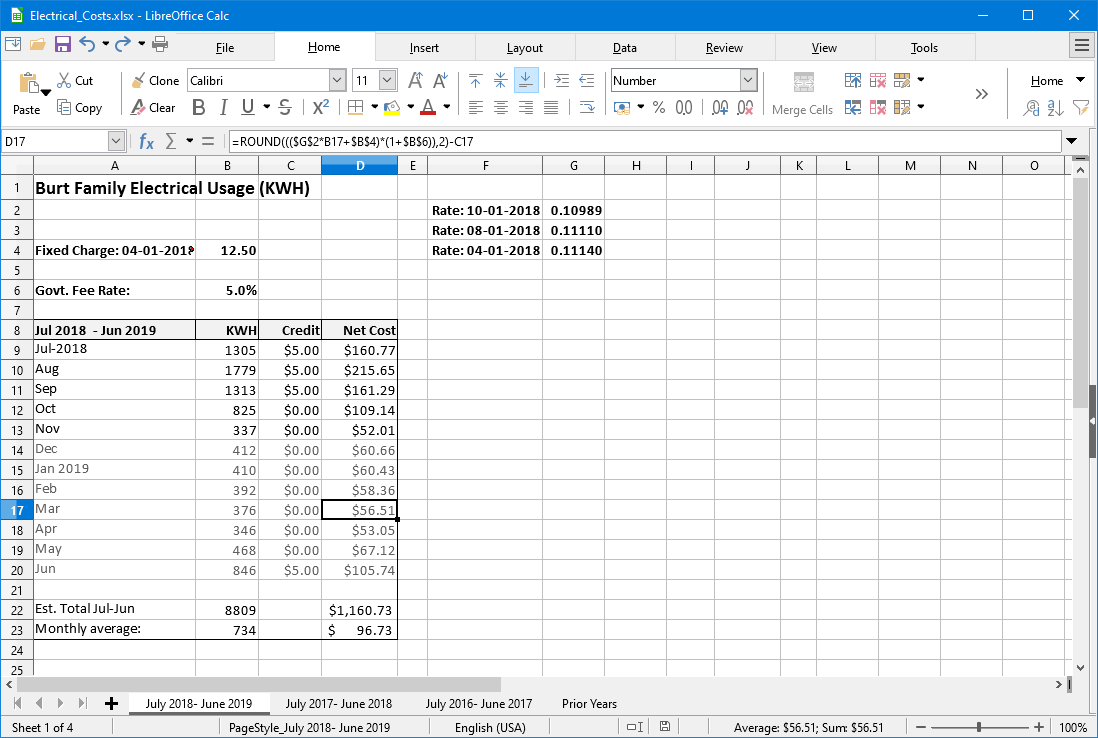Image resolution: width=1098 pixels, height=738 pixels.
Task: Open the Data menu
Action: [x=624, y=47]
